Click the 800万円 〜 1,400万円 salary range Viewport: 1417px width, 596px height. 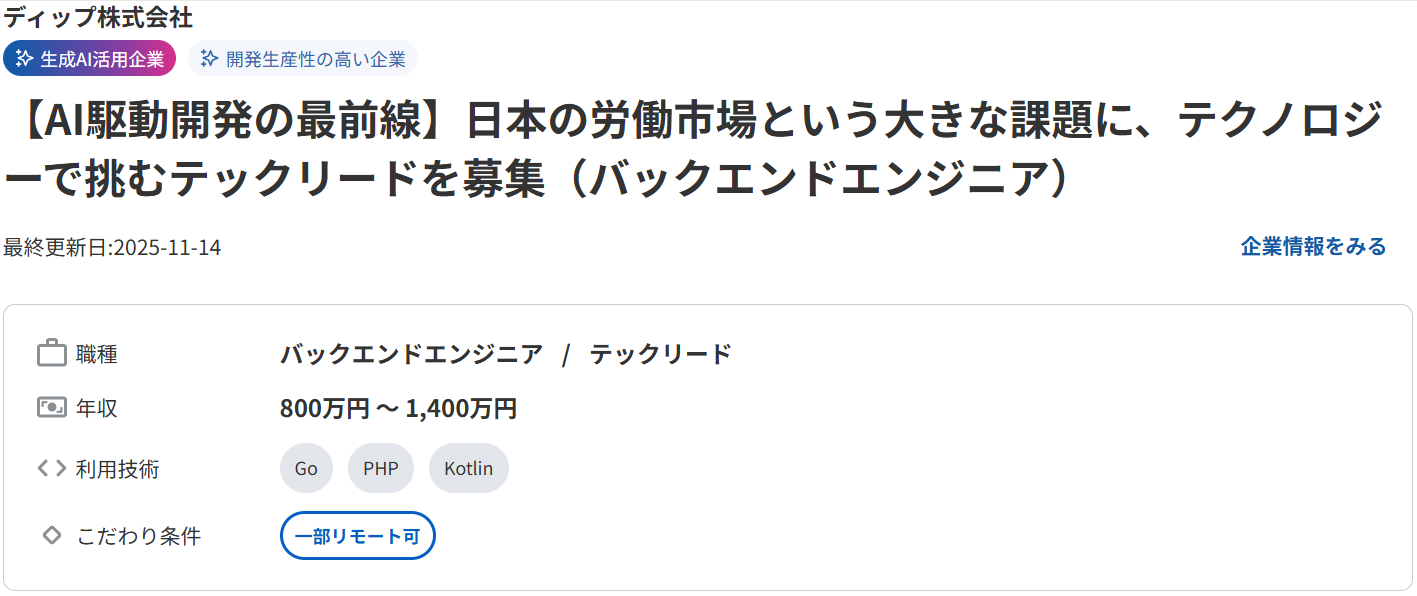pos(398,408)
